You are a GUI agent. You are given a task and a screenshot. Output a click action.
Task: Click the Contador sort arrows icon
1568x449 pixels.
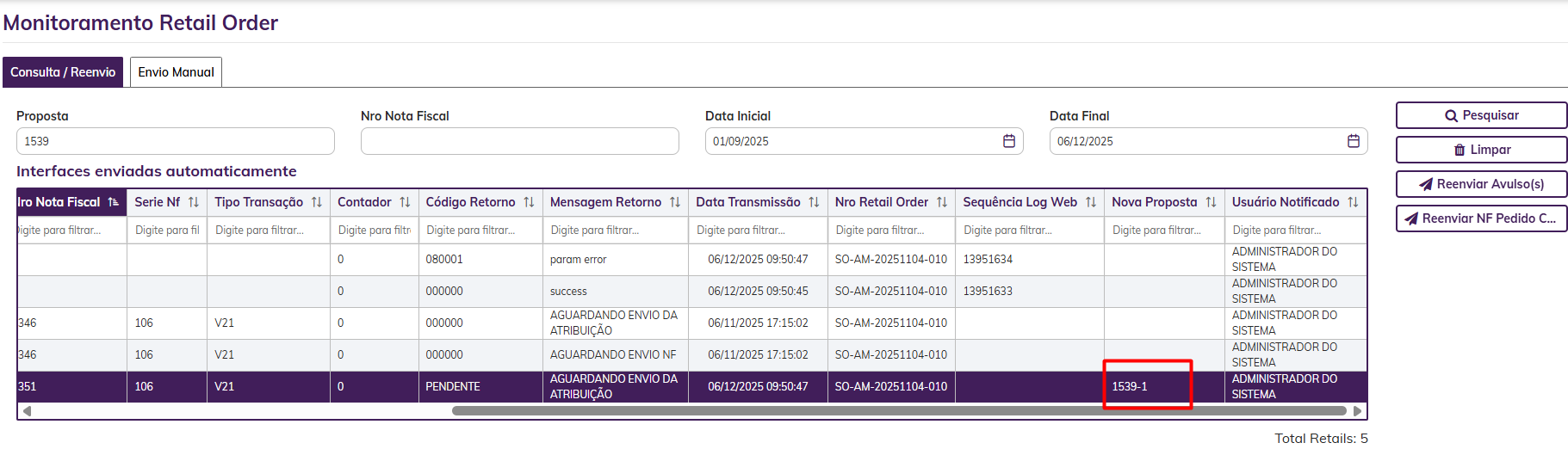pyautogui.click(x=405, y=202)
